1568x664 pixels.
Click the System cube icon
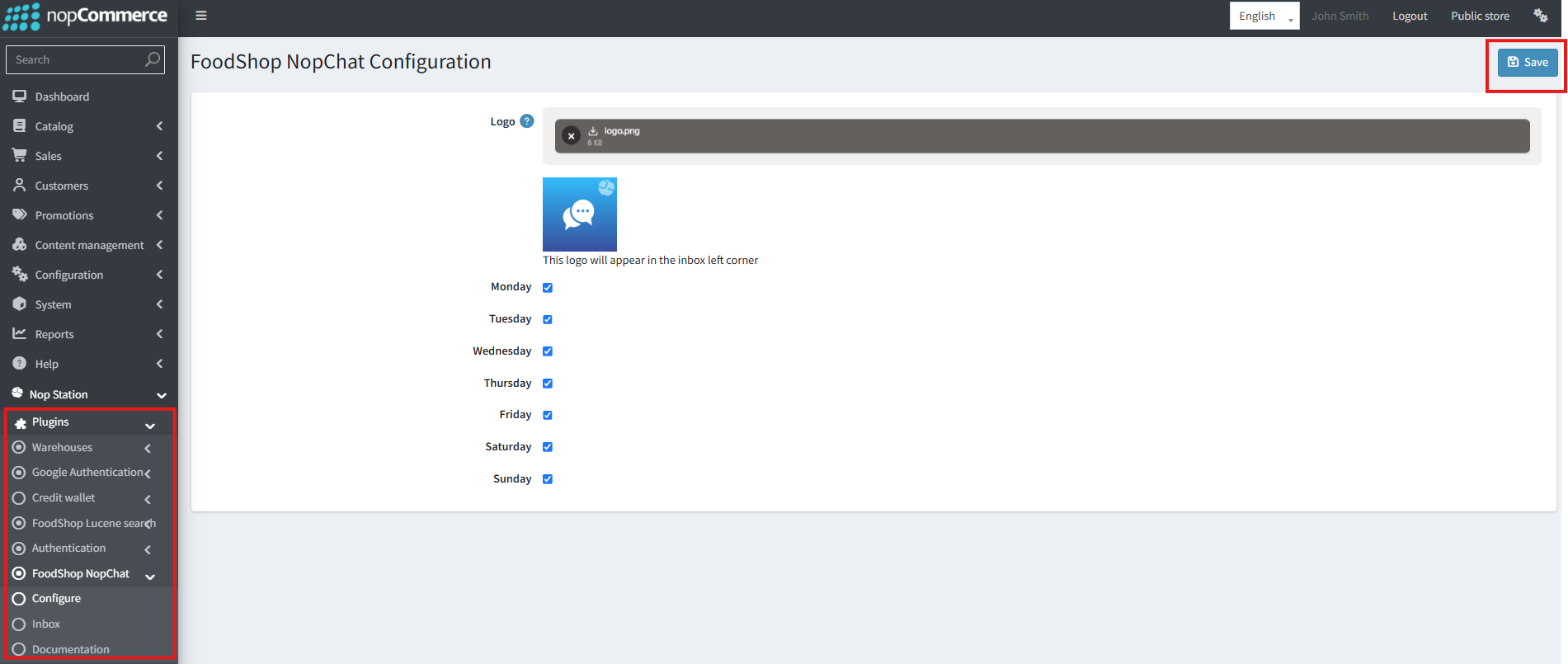pos(20,304)
